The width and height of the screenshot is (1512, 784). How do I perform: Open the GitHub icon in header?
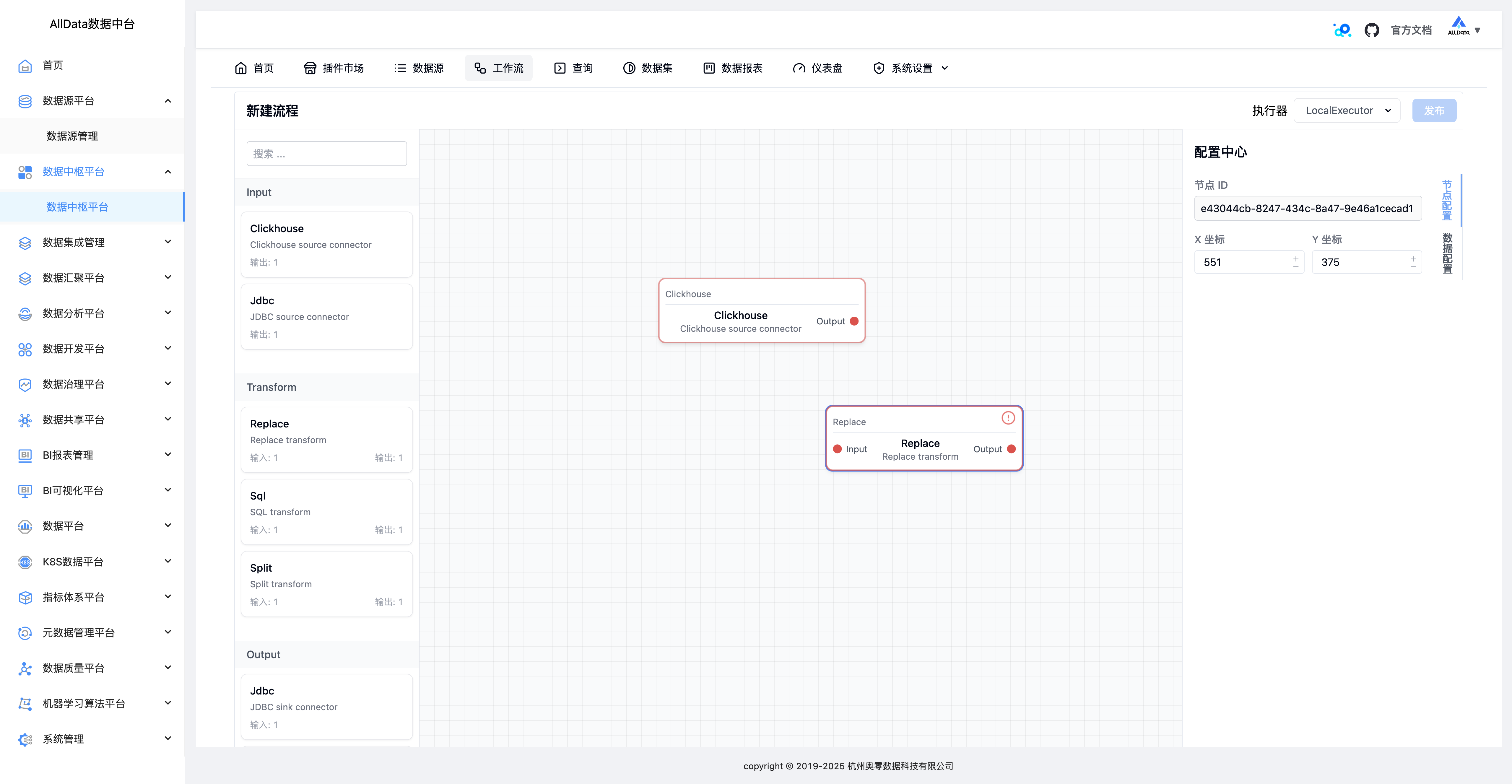[1371, 30]
